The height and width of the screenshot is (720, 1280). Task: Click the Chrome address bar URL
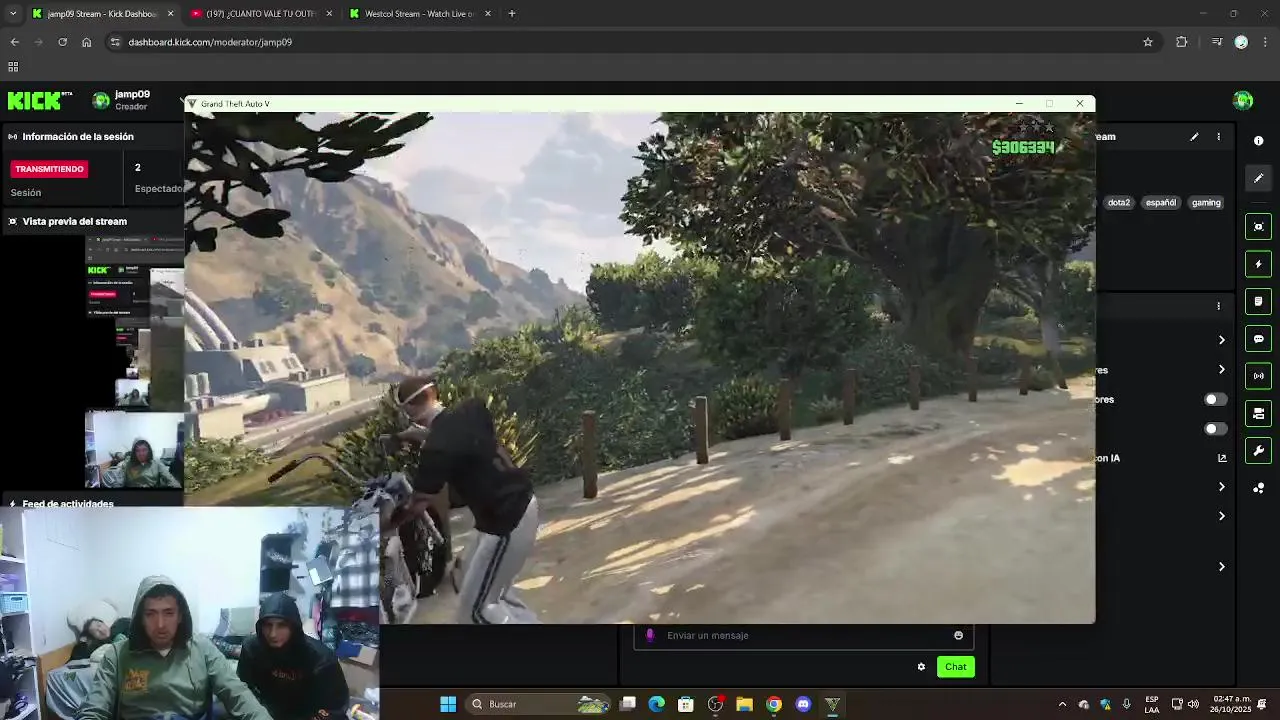coord(210,42)
